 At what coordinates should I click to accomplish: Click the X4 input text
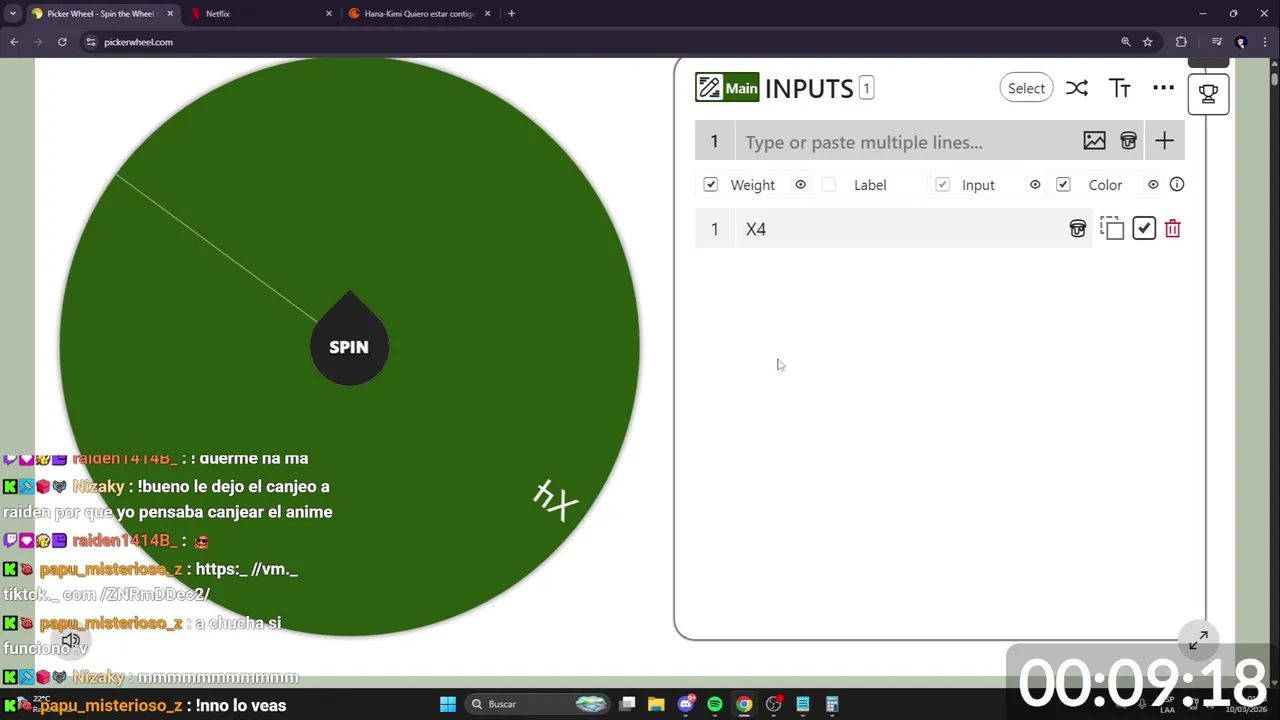click(756, 229)
